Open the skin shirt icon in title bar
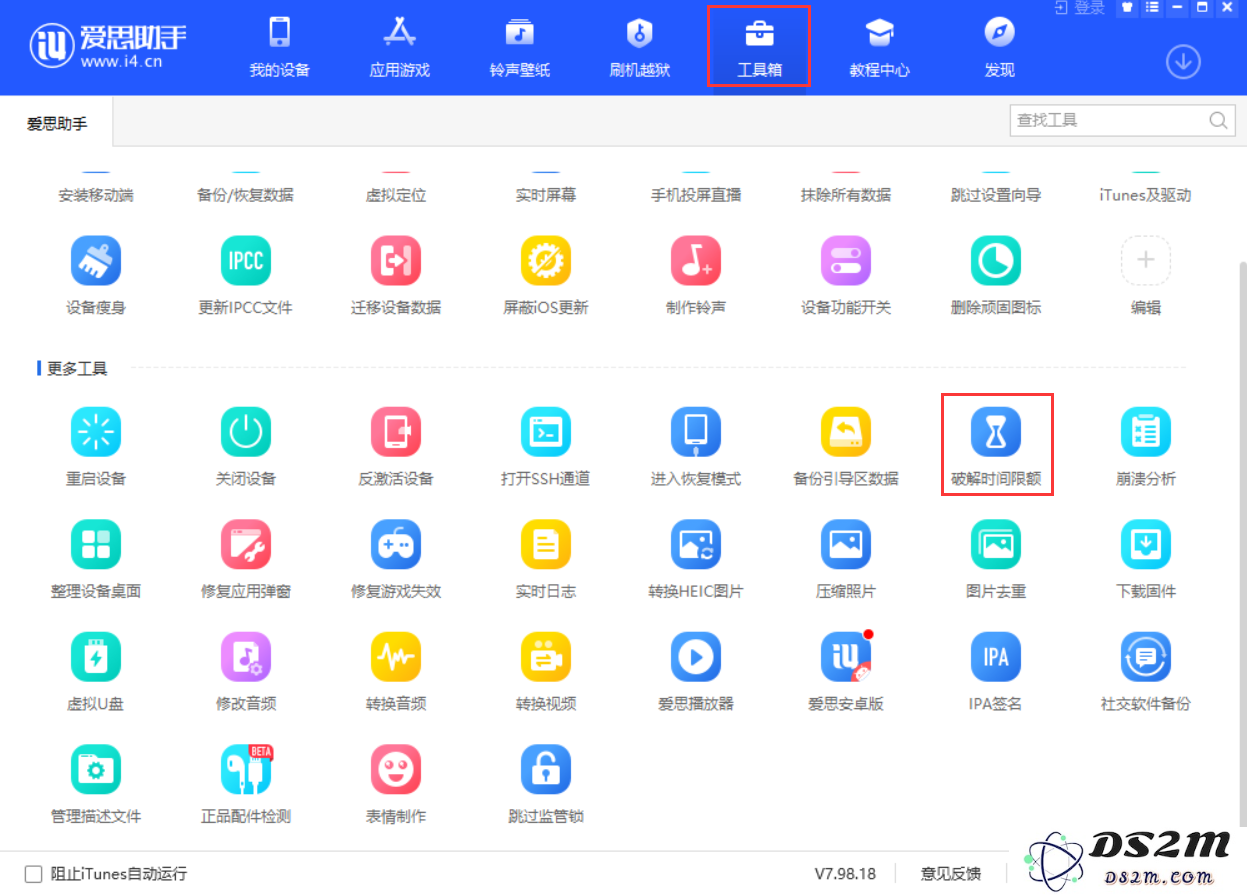Screen dimensions: 1247x895 click(x=1128, y=8)
